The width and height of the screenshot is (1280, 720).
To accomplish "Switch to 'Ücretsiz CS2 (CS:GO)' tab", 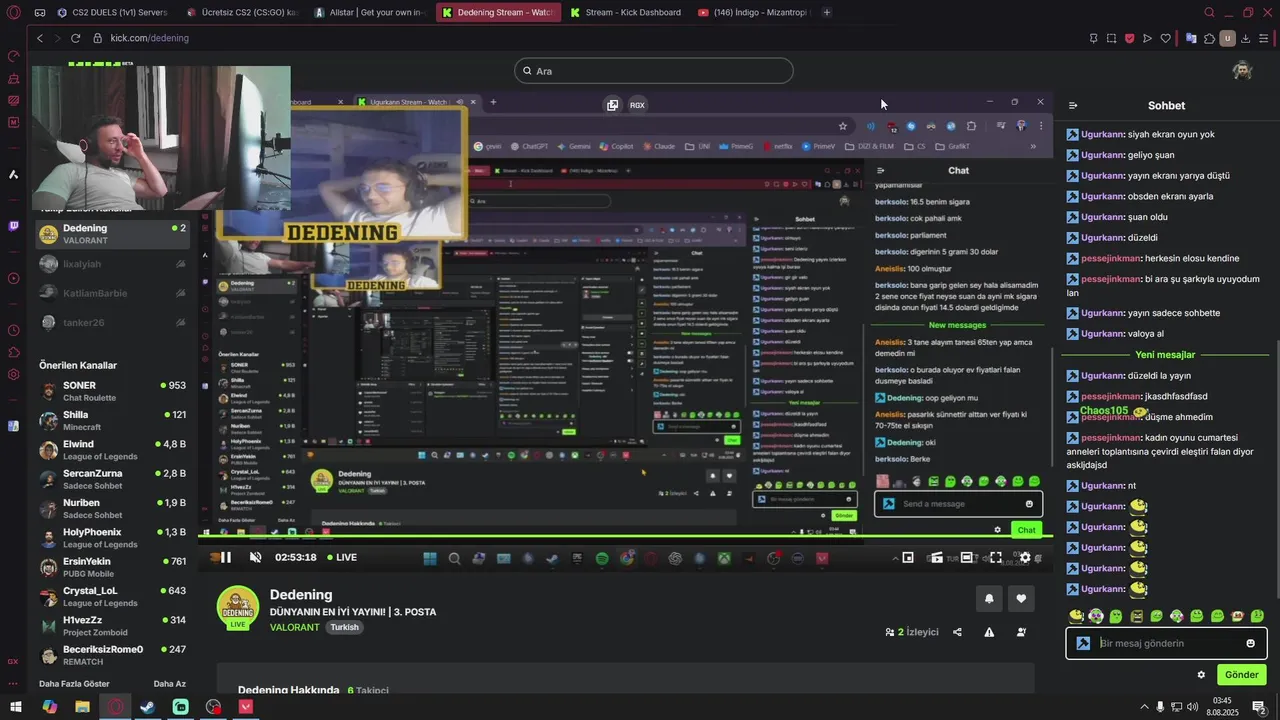I will click(240, 12).
